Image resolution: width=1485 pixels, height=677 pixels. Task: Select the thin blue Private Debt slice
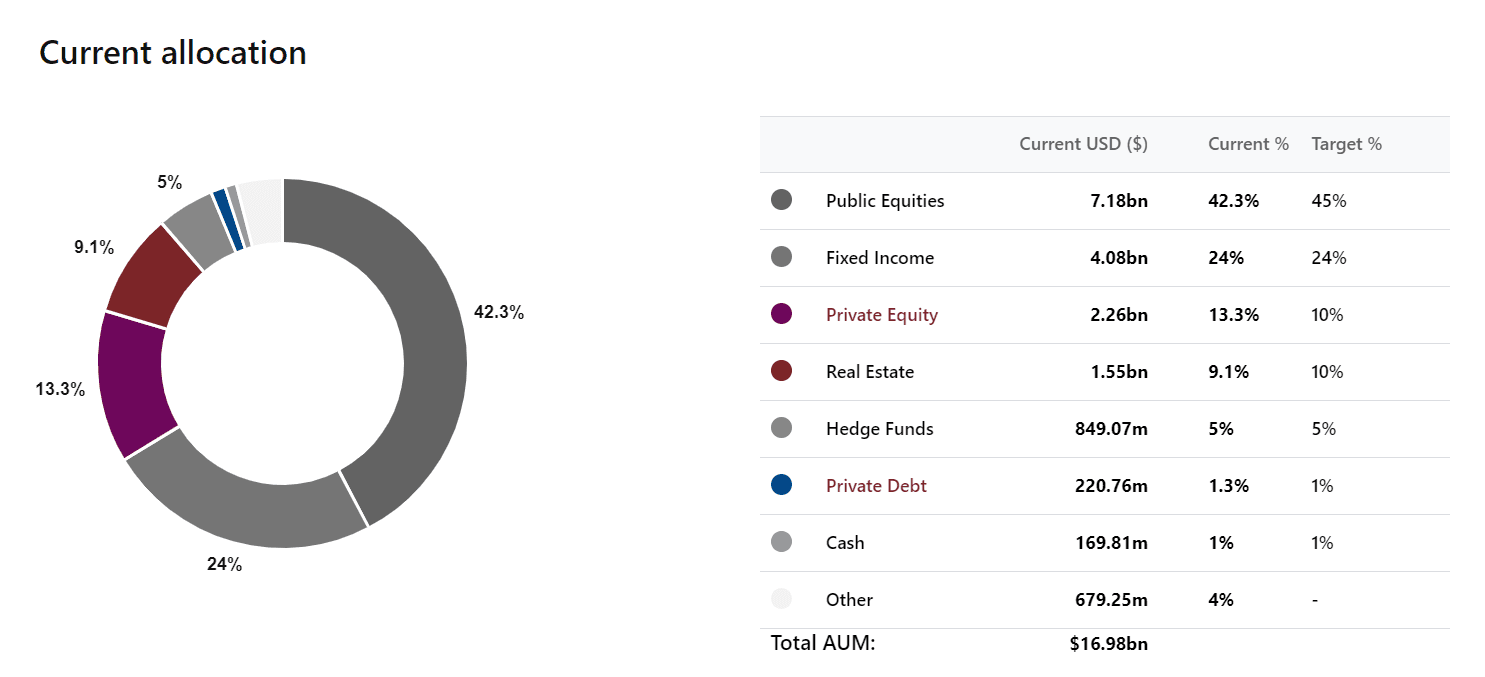(x=228, y=218)
